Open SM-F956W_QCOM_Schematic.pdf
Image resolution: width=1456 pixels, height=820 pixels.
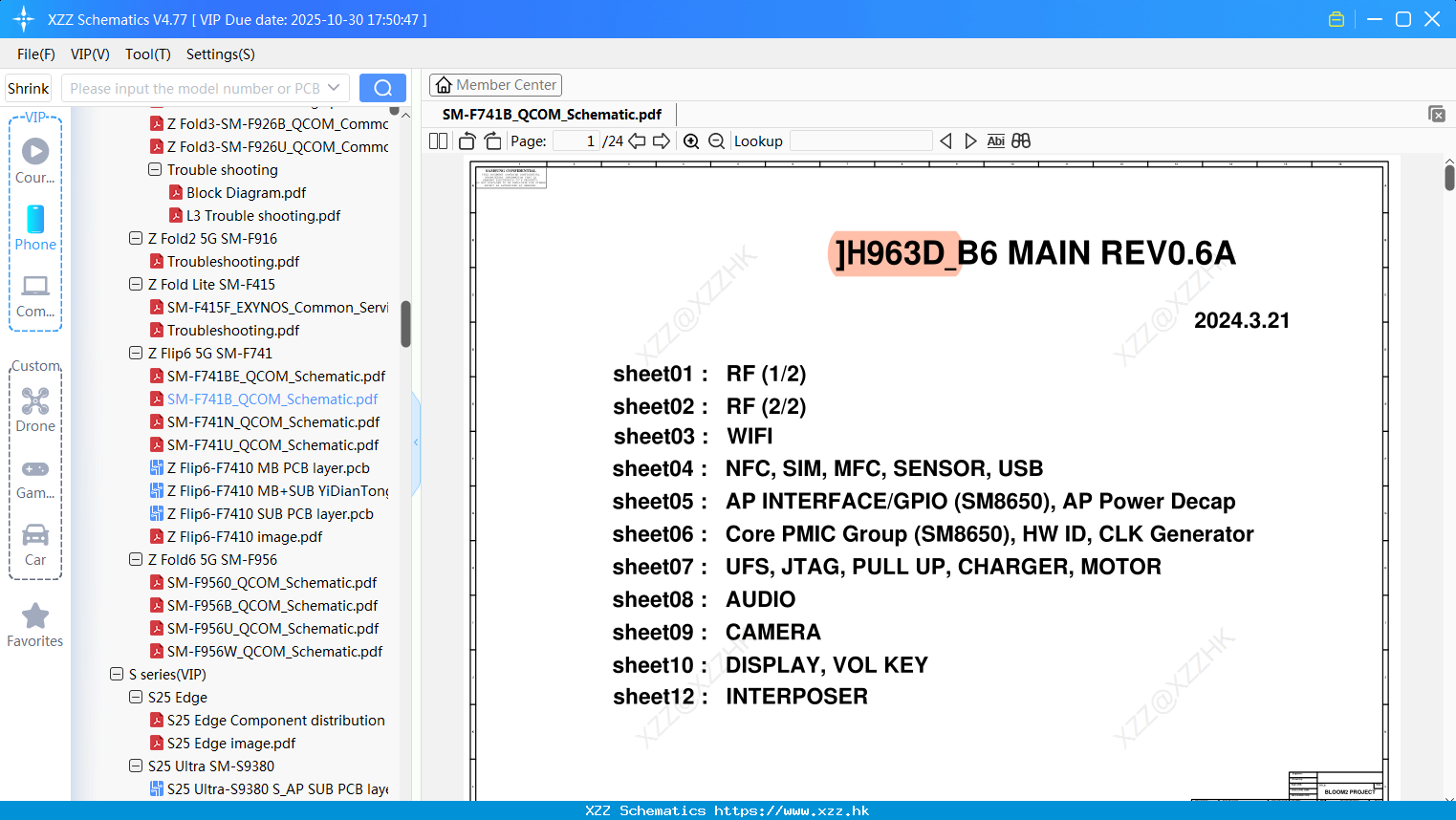[266, 652]
